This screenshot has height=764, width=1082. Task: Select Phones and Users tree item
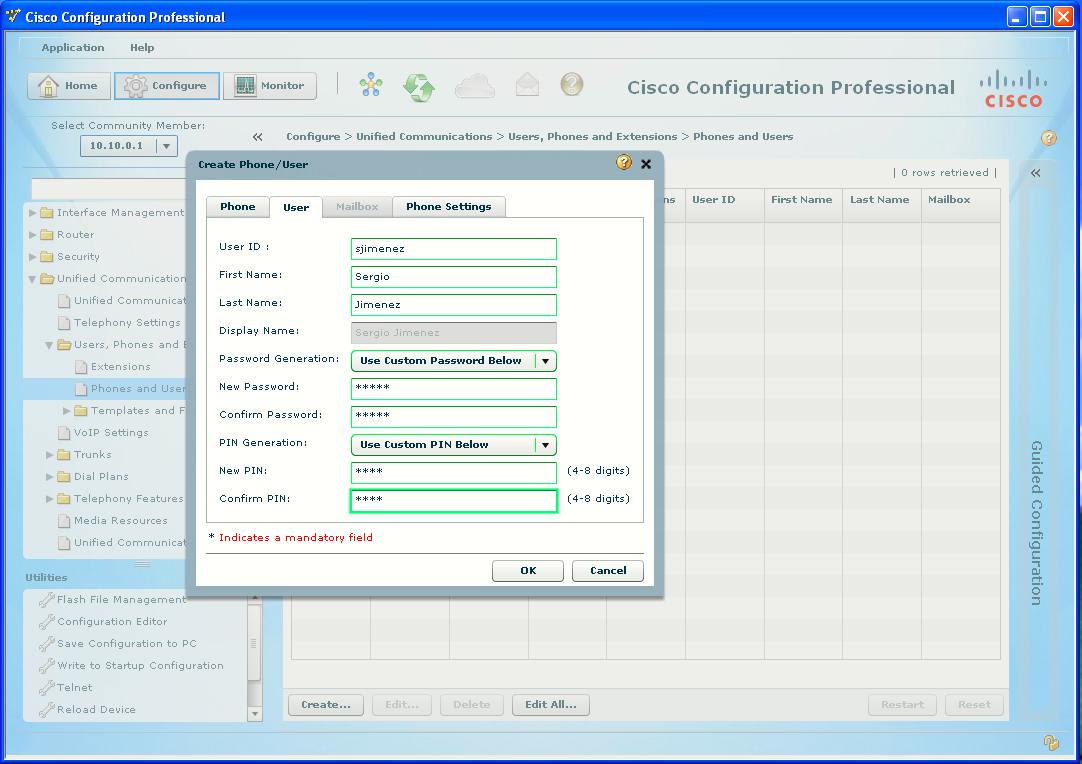(x=138, y=389)
